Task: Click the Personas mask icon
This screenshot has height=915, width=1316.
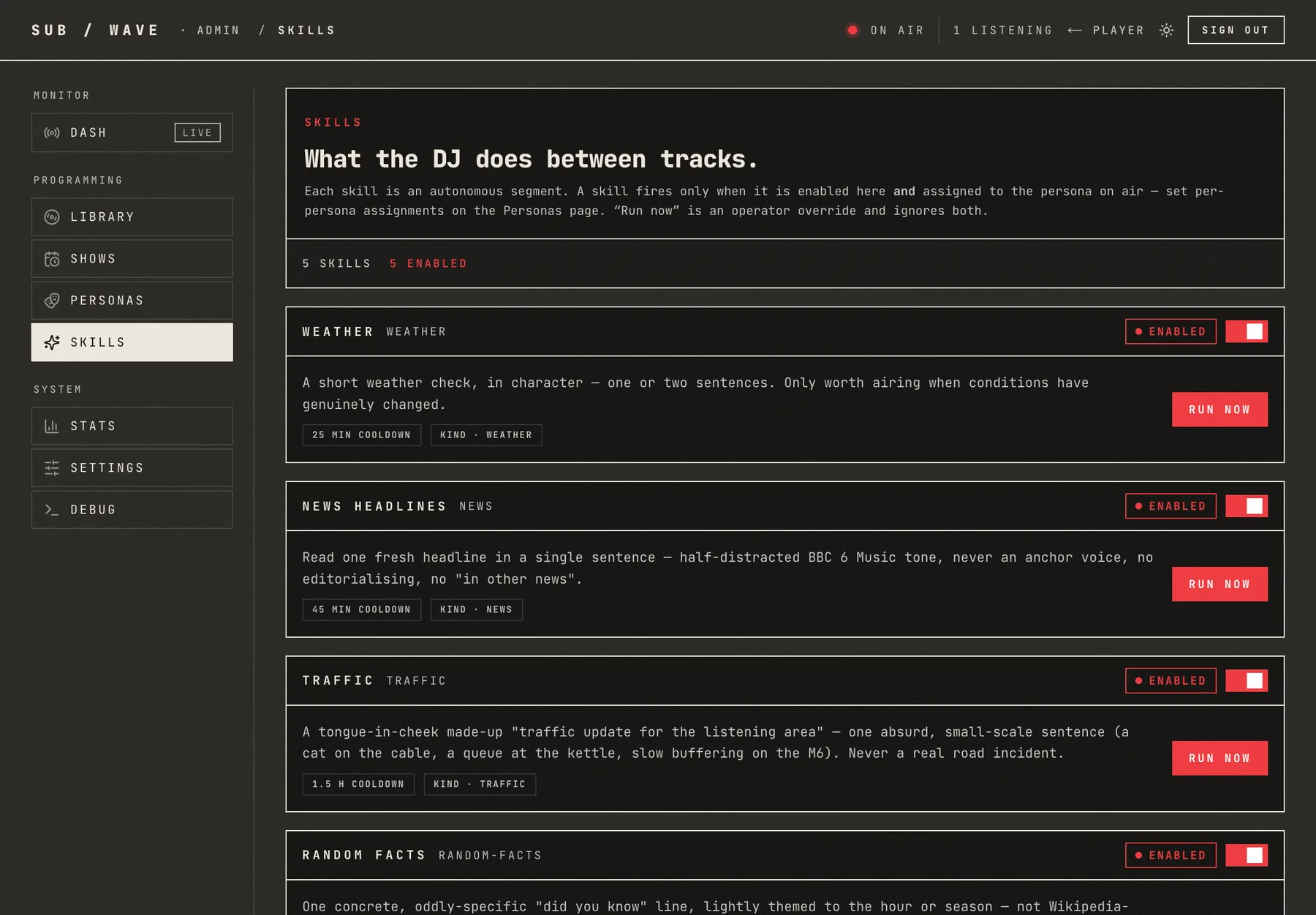Action: point(52,301)
